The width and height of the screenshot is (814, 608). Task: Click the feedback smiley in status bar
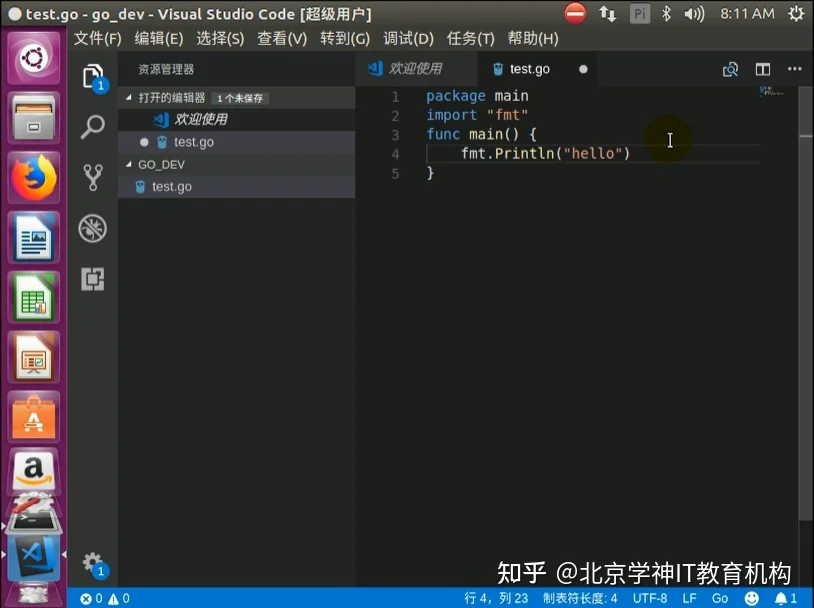(752, 599)
